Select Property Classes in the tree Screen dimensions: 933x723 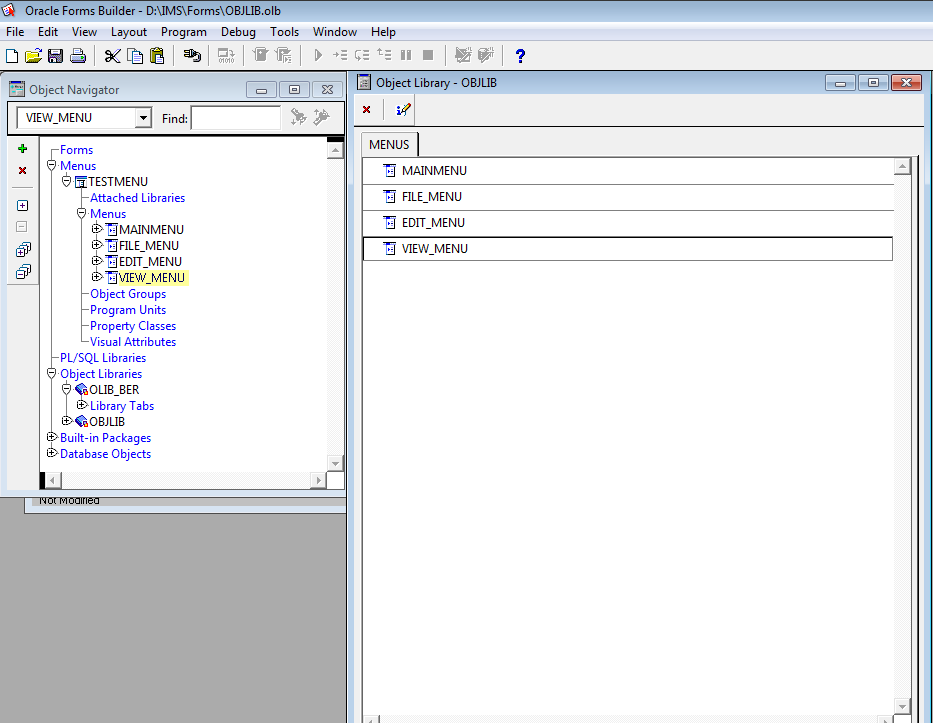point(133,326)
